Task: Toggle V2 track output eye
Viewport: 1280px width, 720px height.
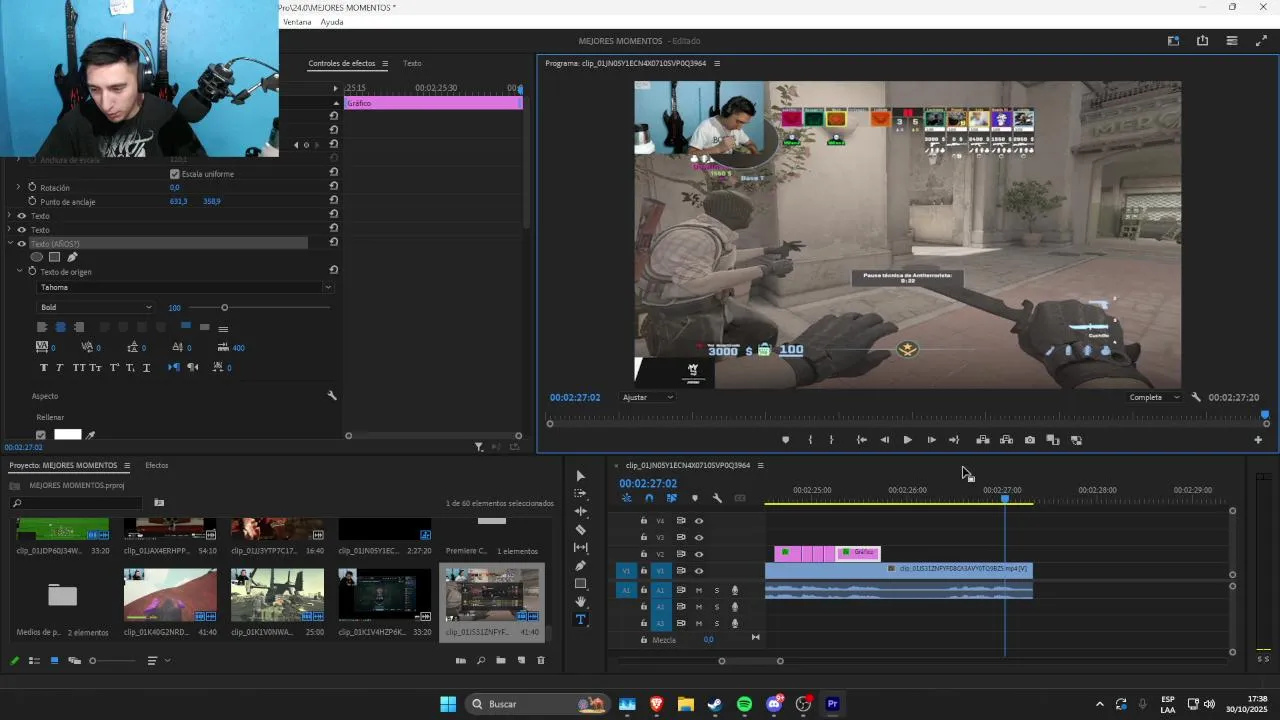Action: [x=699, y=554]
